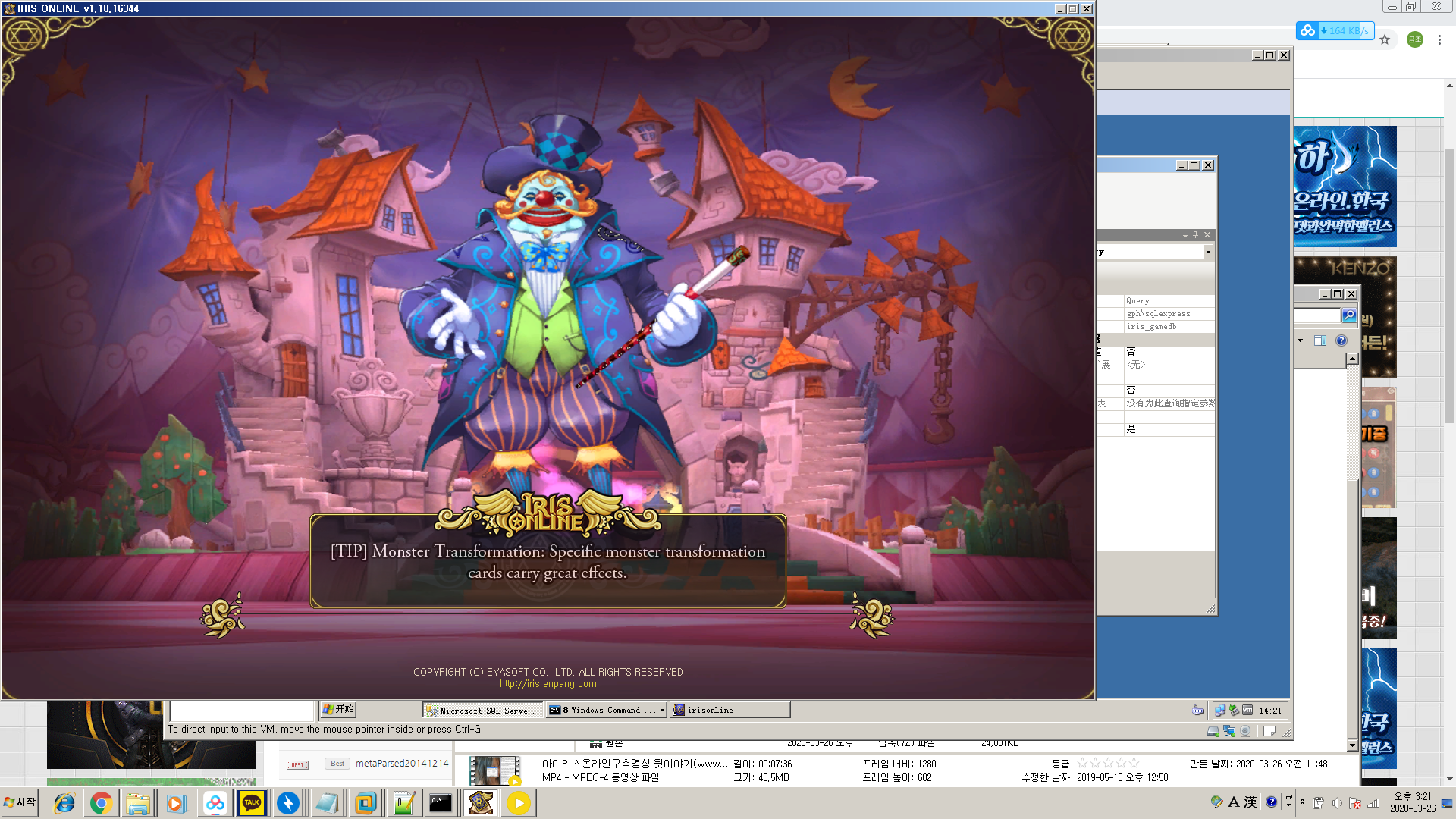
Task: Expand hidden system tray icons chevron
Action: click(1303, 802)
